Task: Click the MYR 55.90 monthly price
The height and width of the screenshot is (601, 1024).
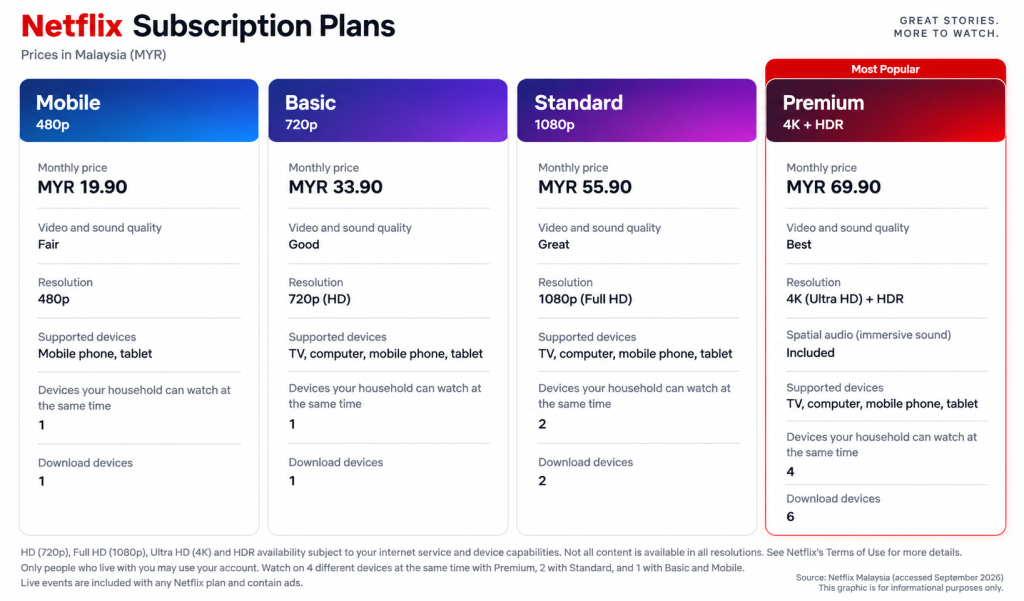Action: tap(584, 187)
